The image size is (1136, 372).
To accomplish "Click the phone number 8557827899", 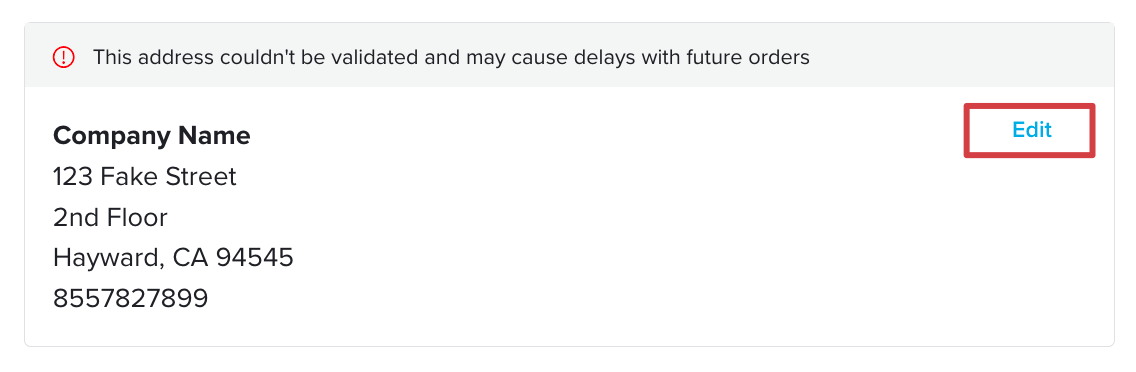I will (130, 298).
